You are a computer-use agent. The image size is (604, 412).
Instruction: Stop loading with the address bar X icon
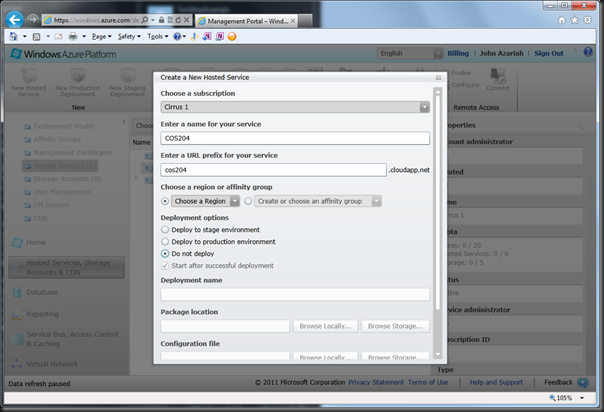(186, 20)
